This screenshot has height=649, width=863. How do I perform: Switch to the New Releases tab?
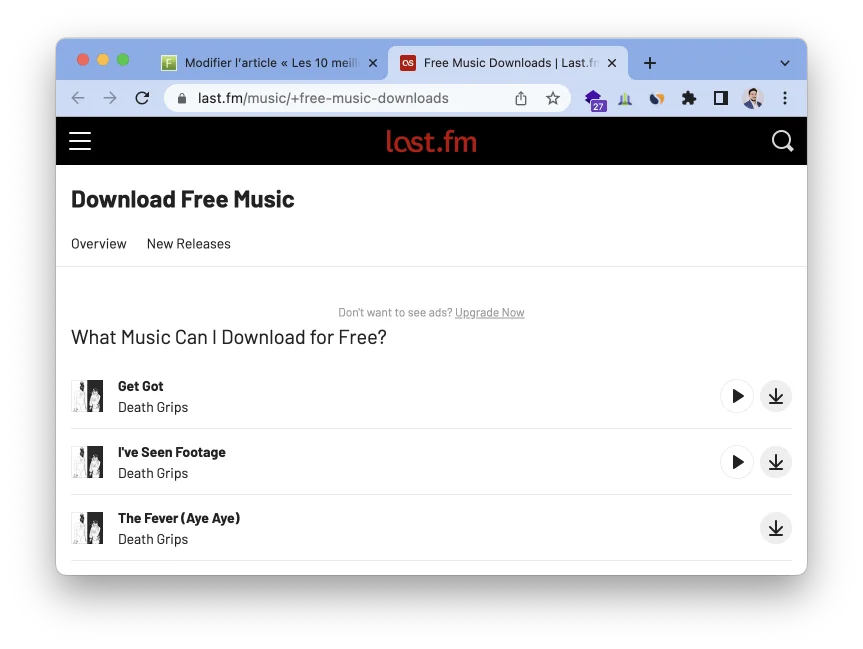tap(189, 244)
